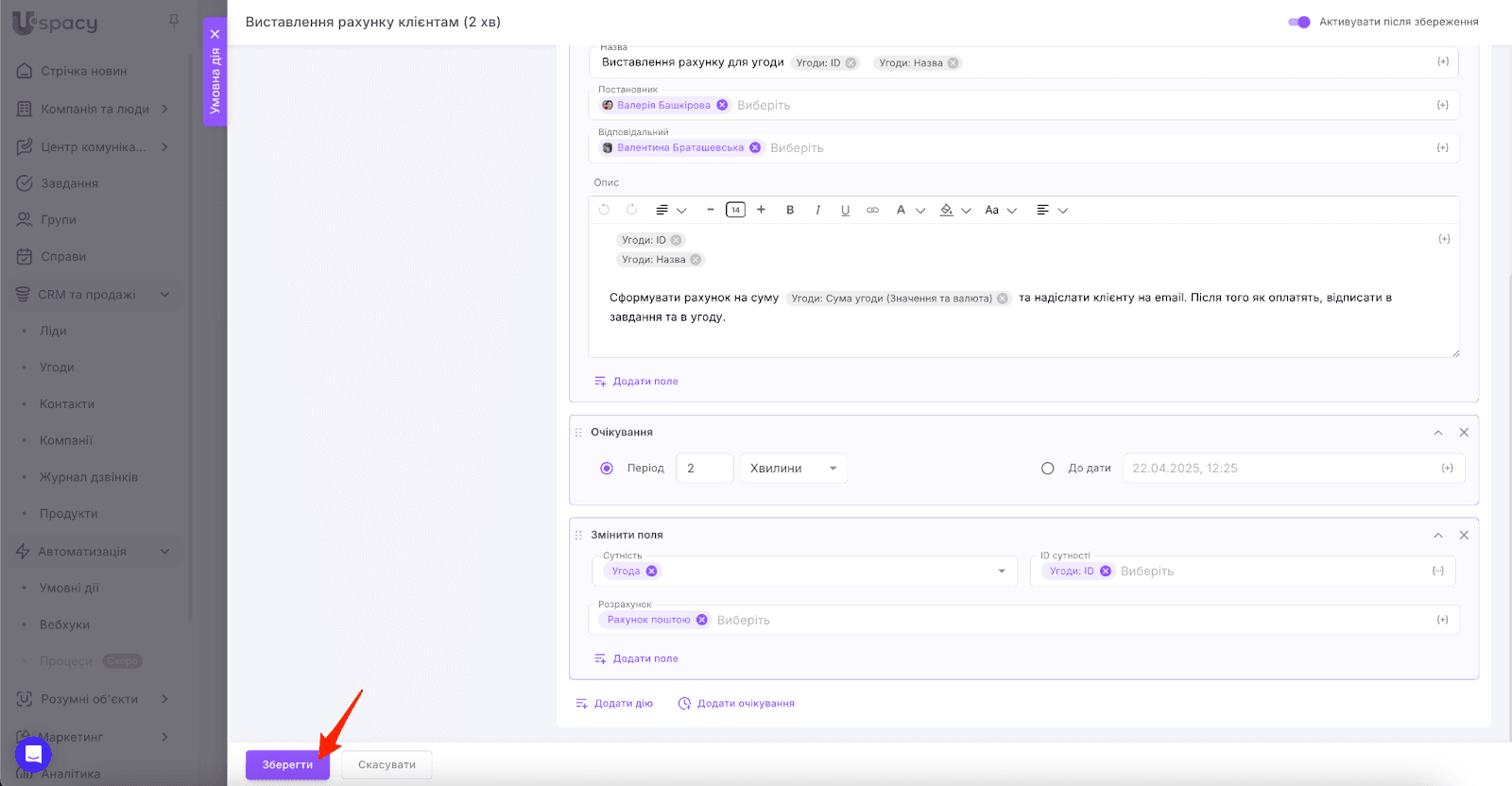Screen dimensions: 1512x786
Task: Toggle Активувати після збереження switch
Action: click(x=1299, y=22)
